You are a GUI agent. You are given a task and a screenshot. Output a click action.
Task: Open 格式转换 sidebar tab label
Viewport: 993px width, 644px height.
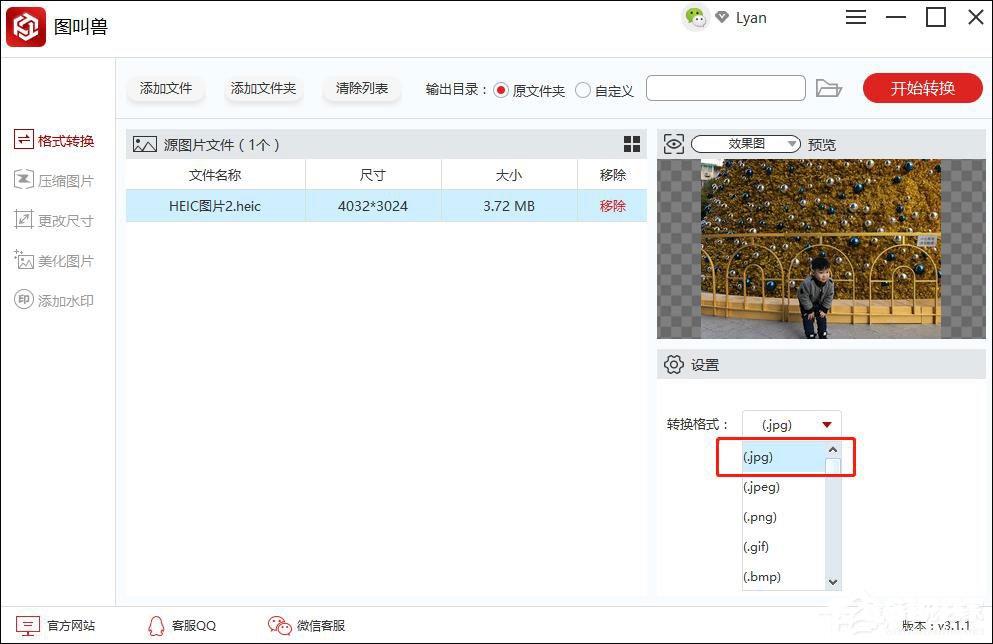pyautogui.click(x=66, y=141)
